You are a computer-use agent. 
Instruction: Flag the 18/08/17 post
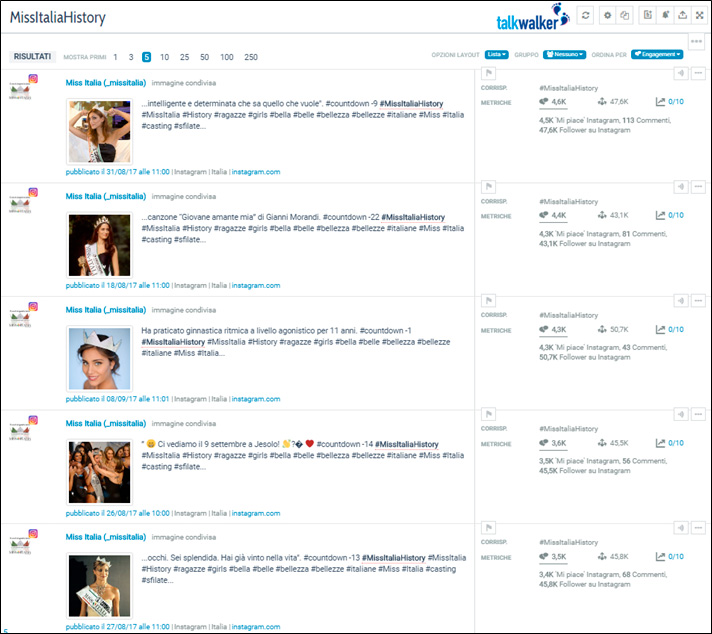(489, 186)
